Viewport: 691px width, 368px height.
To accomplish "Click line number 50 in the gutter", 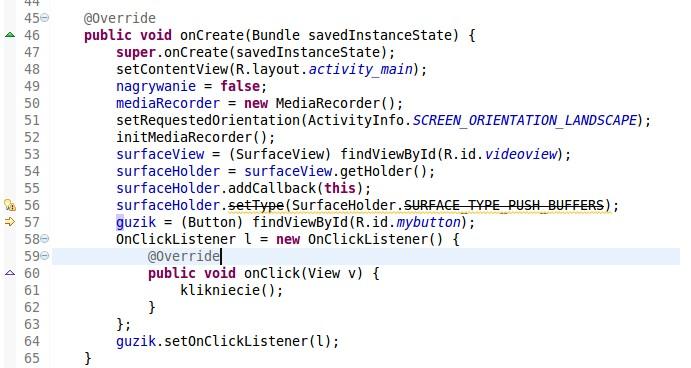I will point(32,104).
